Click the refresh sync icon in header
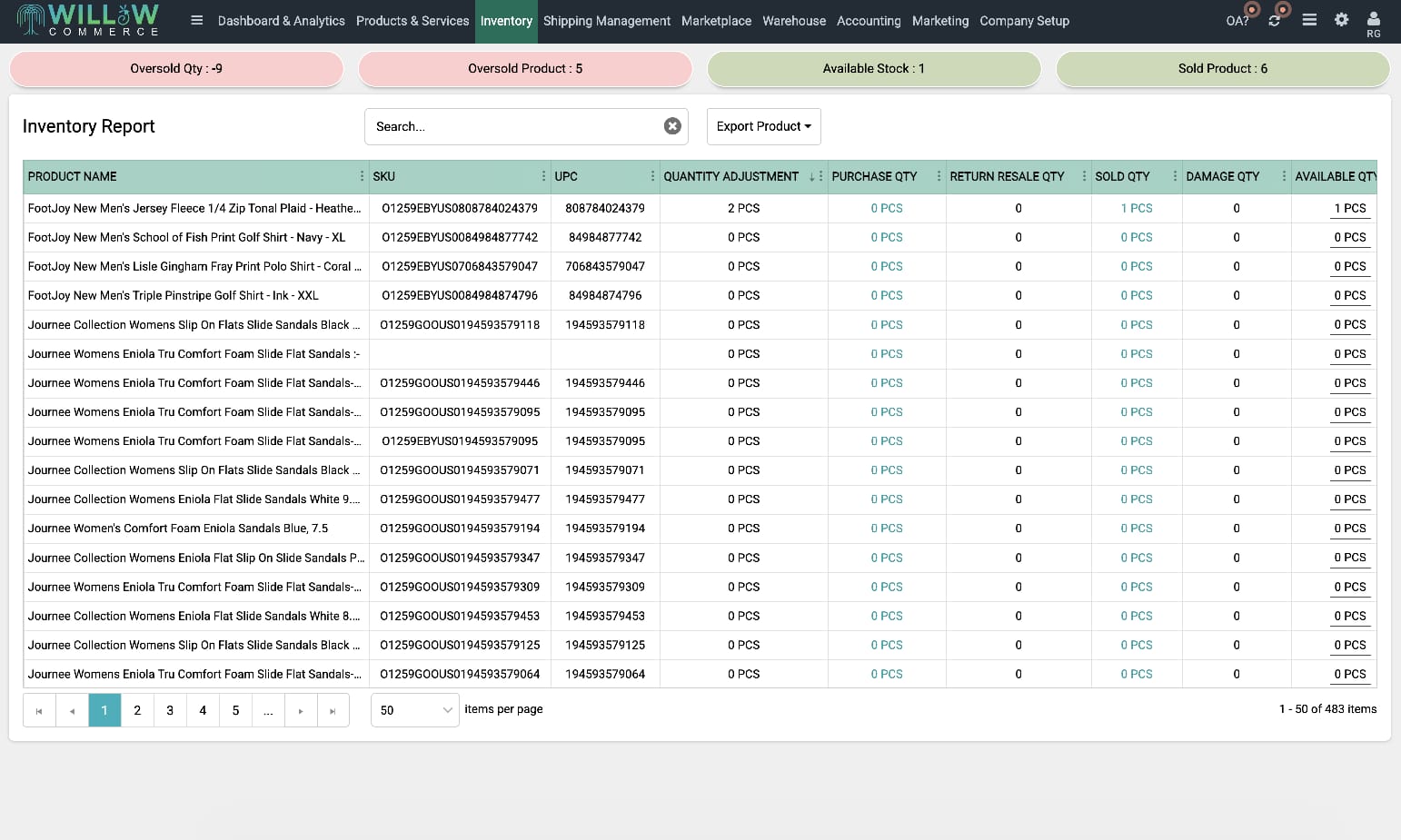Screen dimensions: 1401x840 [1275, 20]
